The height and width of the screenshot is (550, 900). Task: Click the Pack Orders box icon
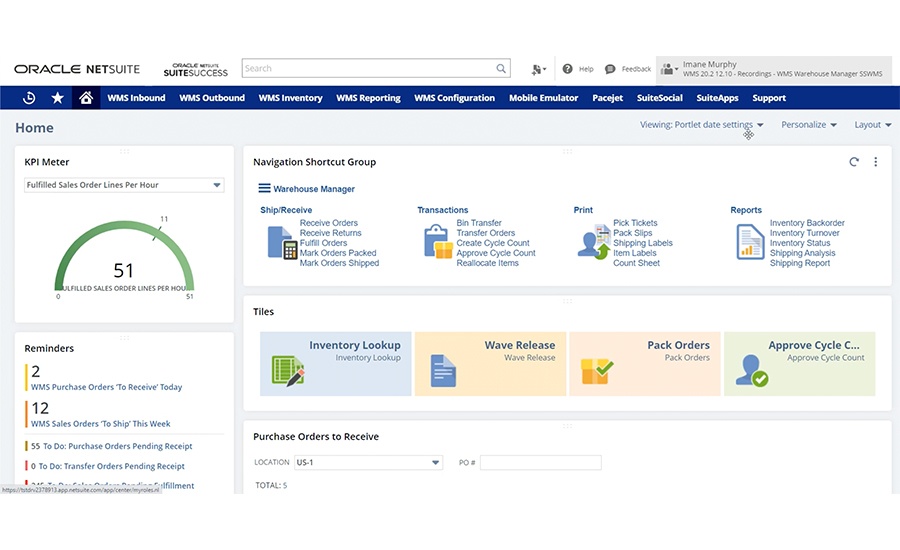pos(597,371)
